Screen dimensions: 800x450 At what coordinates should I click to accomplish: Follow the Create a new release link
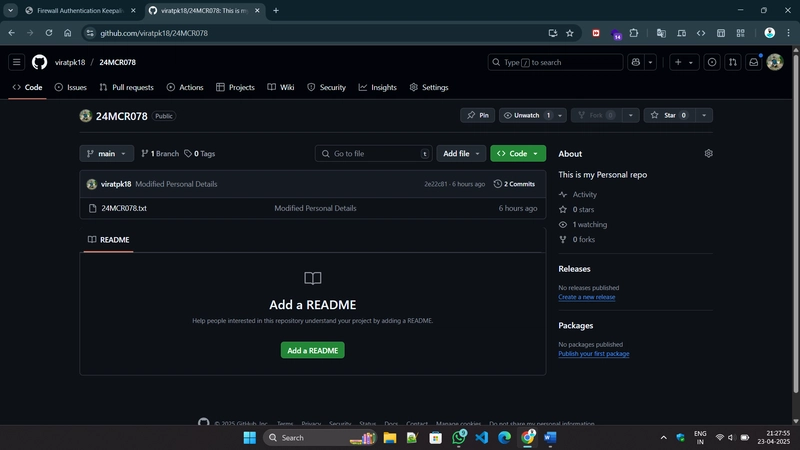point(587,297)
